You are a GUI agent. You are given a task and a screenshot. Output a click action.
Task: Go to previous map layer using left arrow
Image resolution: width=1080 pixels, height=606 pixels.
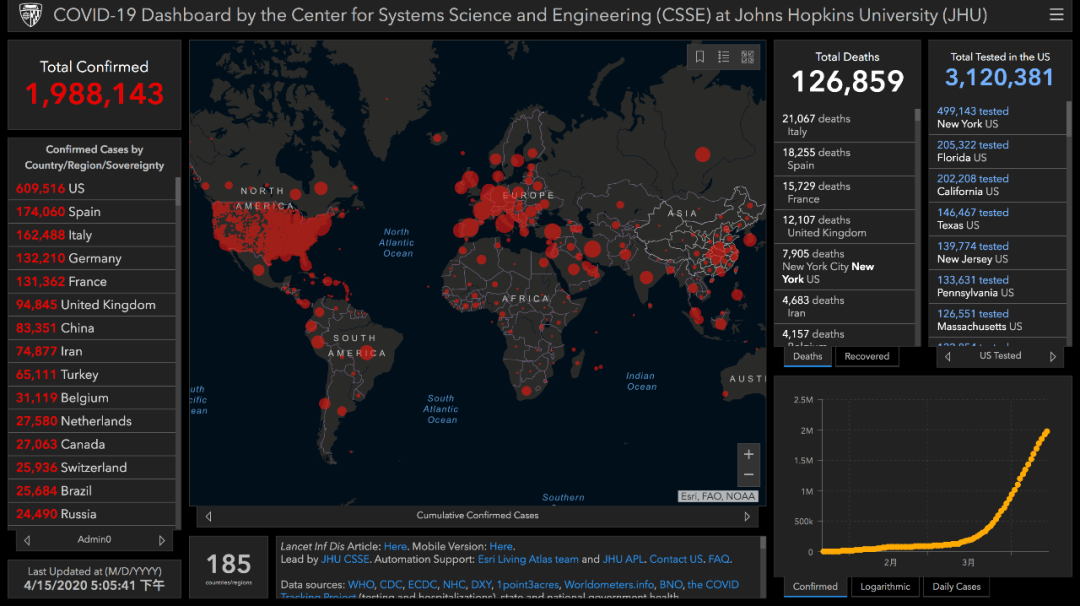pos(208,516)
